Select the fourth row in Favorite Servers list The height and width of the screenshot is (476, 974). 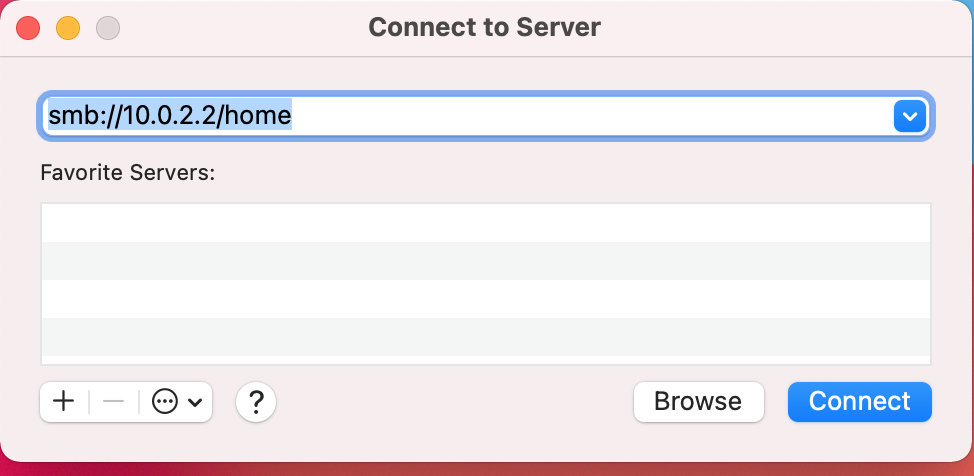(486, 337)
